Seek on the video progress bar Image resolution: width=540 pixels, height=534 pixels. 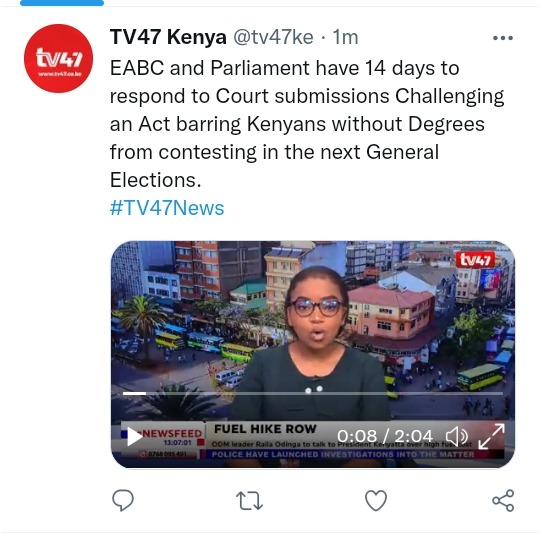tap(313, 393)
